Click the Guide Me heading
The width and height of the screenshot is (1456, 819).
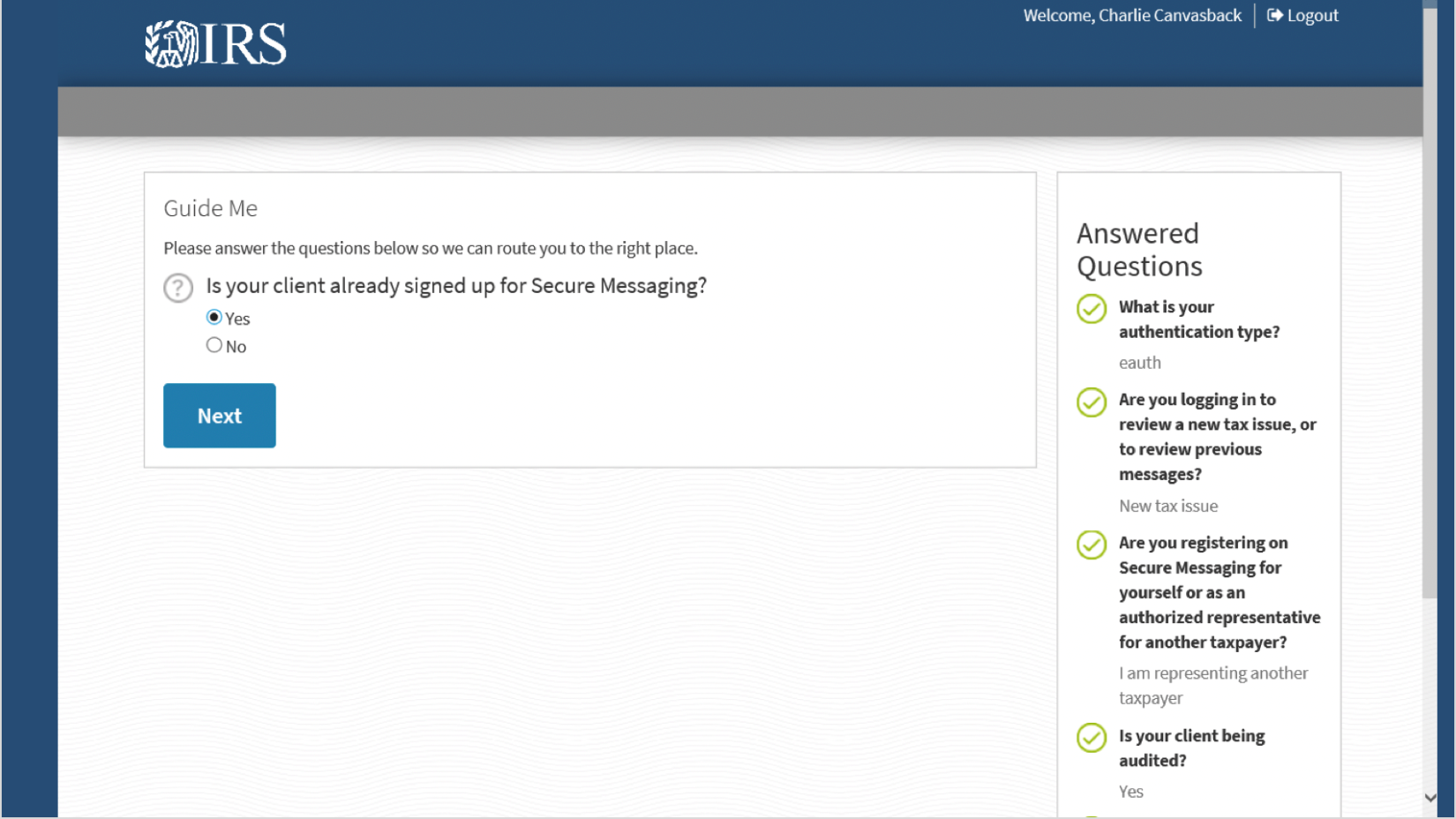click(211, 208)
